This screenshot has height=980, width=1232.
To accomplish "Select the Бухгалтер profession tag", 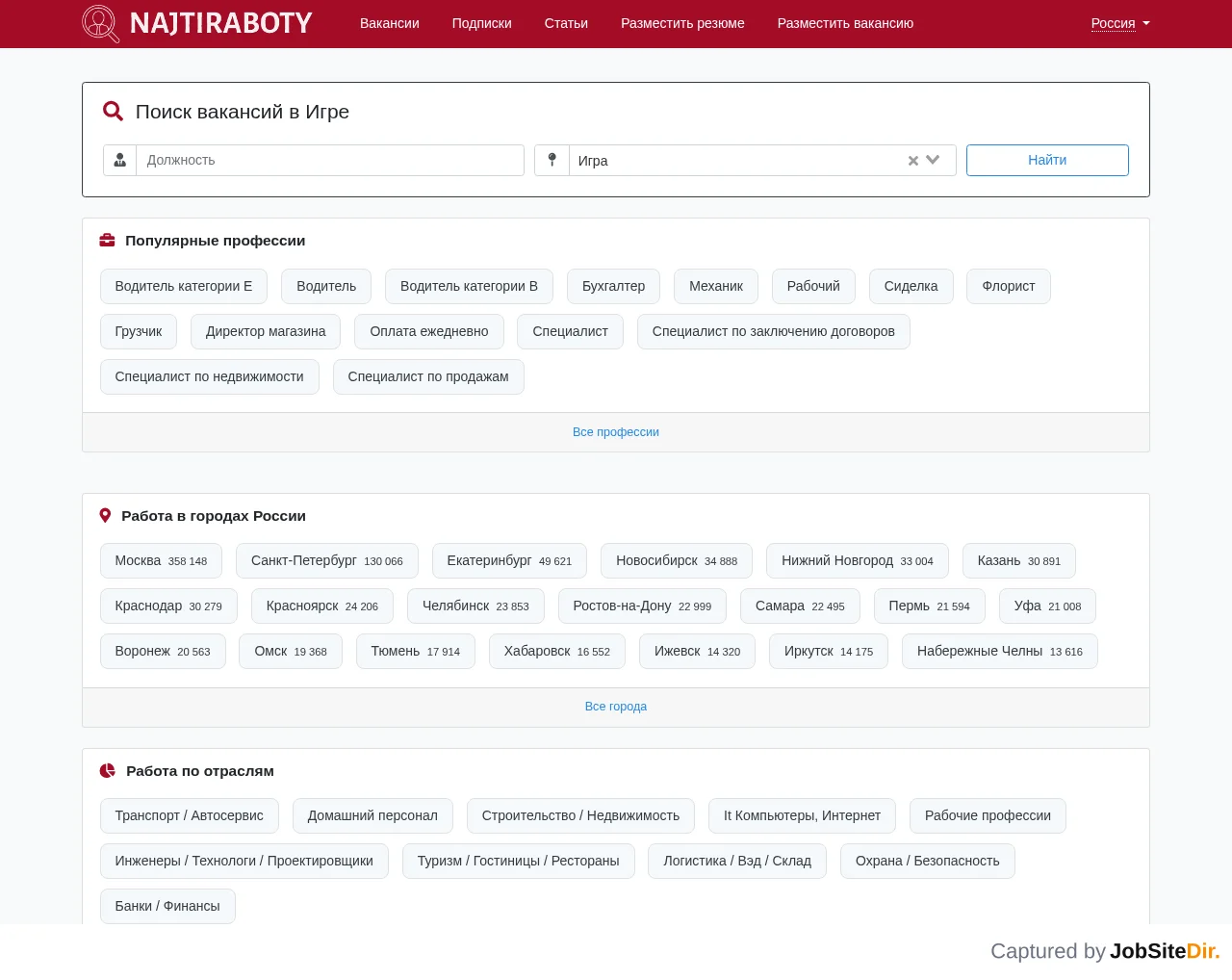I will 614,286.
